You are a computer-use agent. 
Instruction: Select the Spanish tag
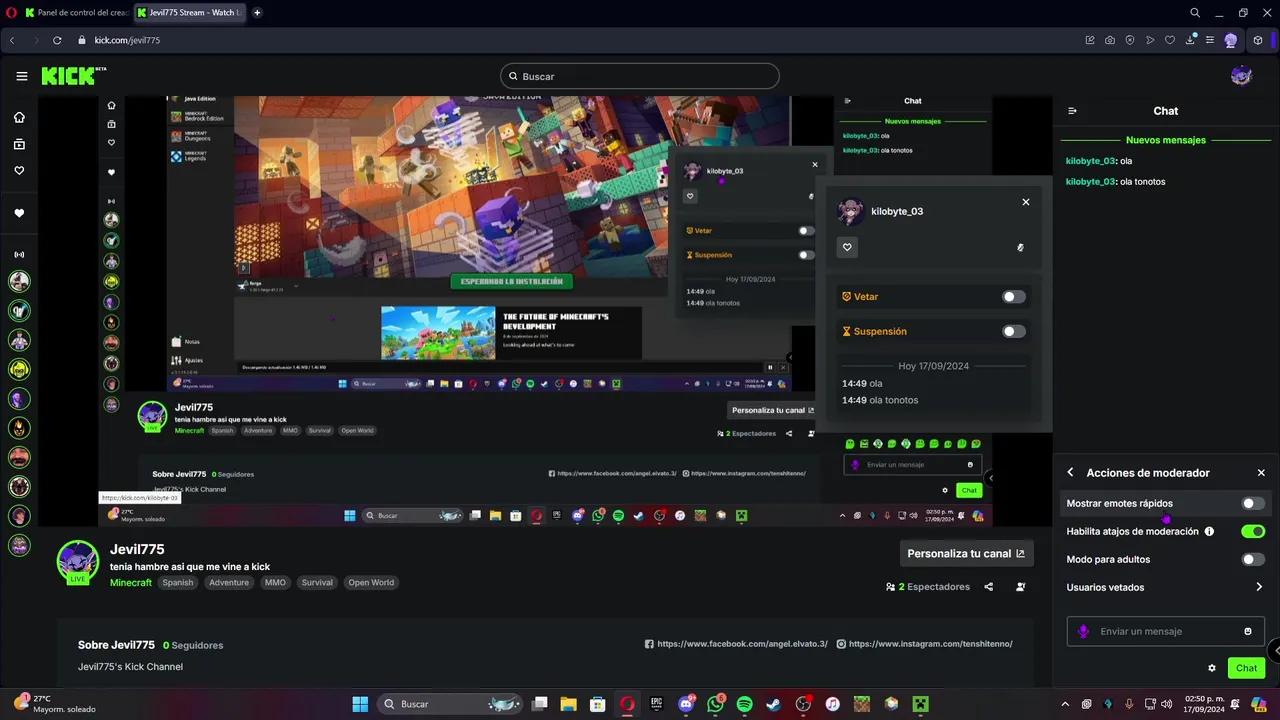click(x=178, y=582)
